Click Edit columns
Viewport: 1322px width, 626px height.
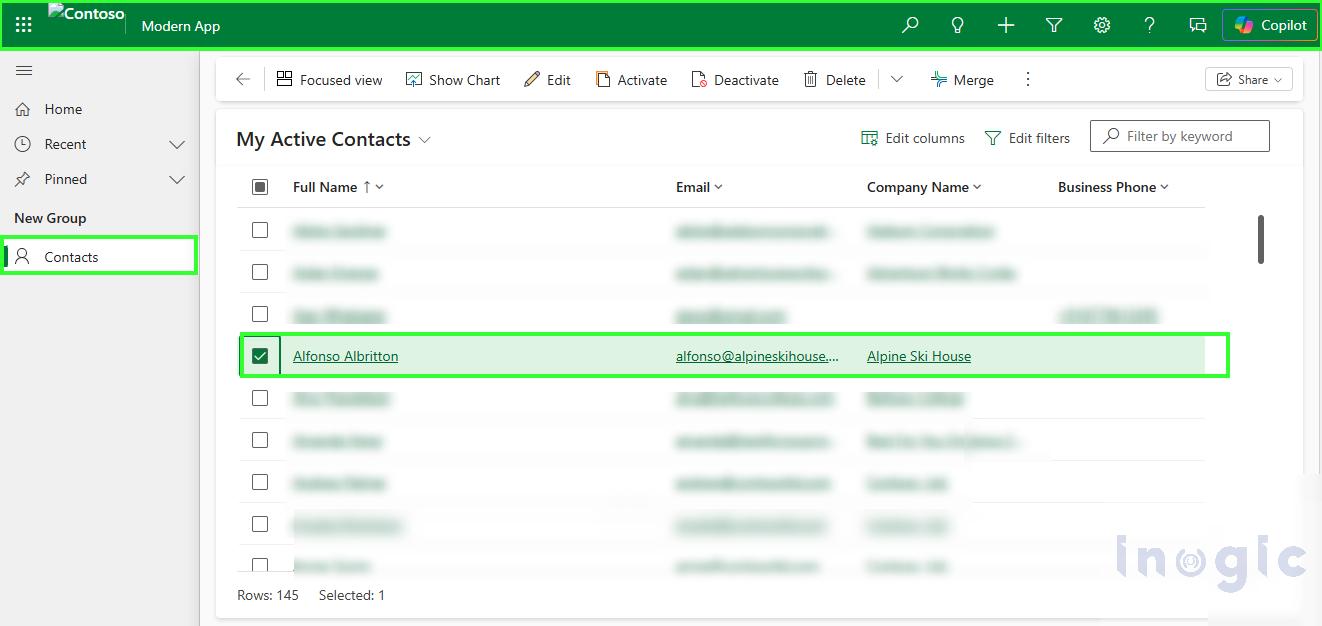click(913, 138)
